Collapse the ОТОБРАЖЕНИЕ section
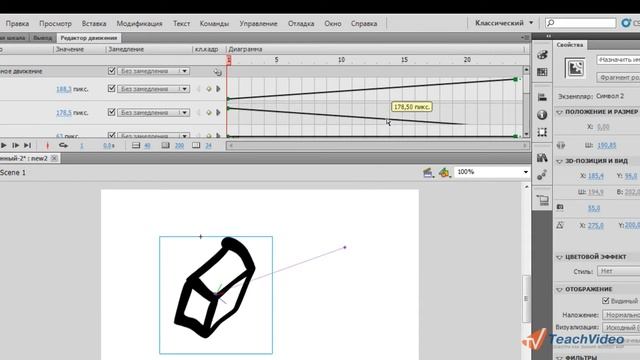 560,289
